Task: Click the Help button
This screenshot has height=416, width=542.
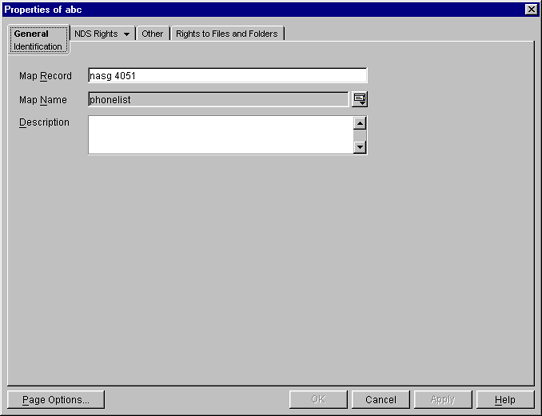Action: click(x=505, y=400)
